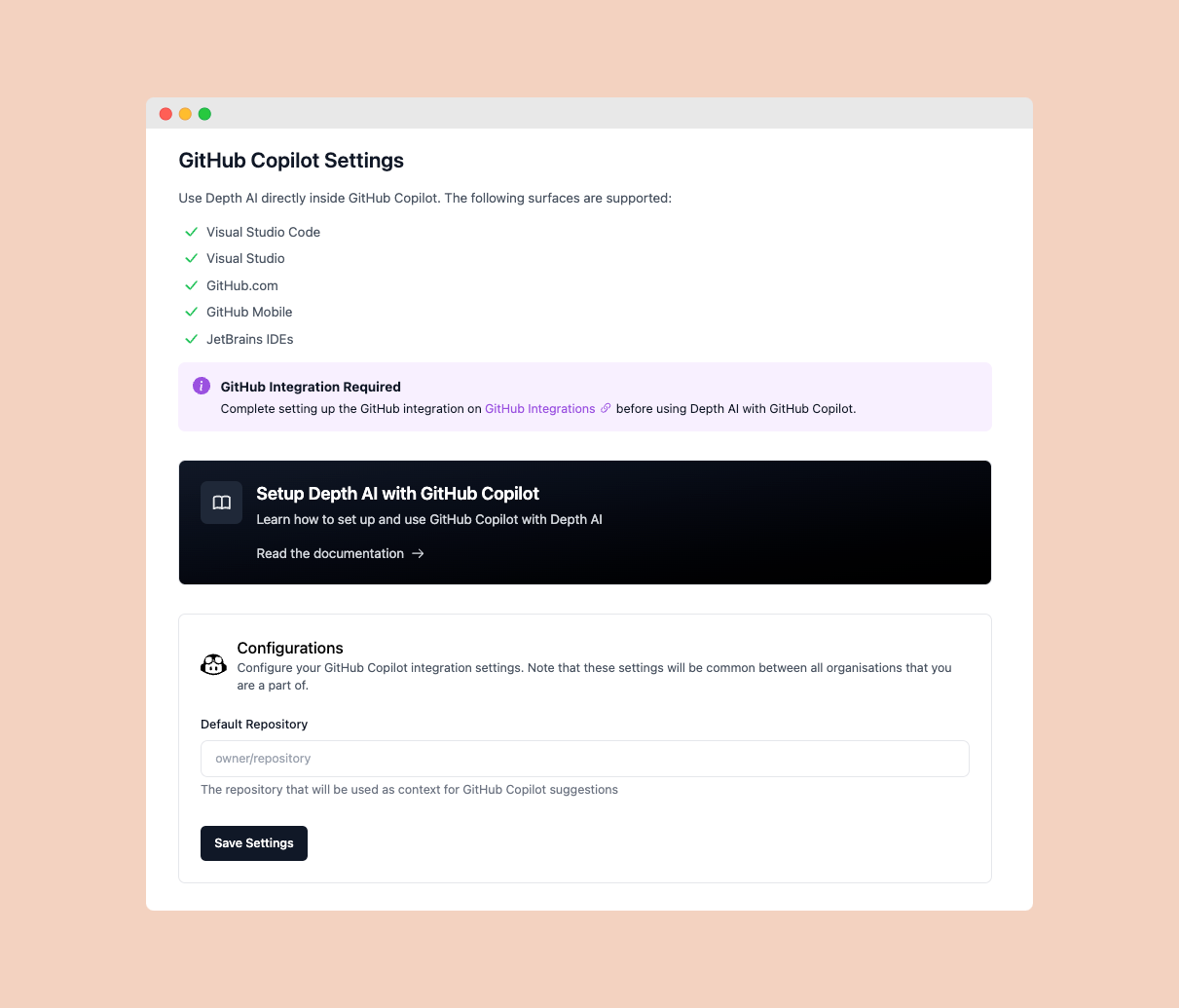The width and height of the screenshot is (1179, 1008).
Task: Click the checkmark beside JetBrains IDEs
Action: [x=192, y=339]
